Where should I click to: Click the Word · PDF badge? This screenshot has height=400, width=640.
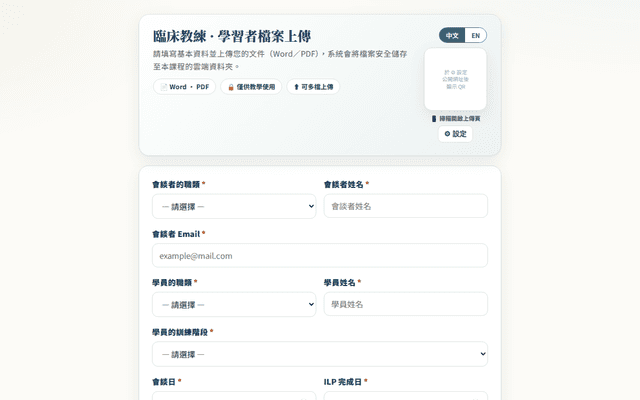[x=184, y=87]
